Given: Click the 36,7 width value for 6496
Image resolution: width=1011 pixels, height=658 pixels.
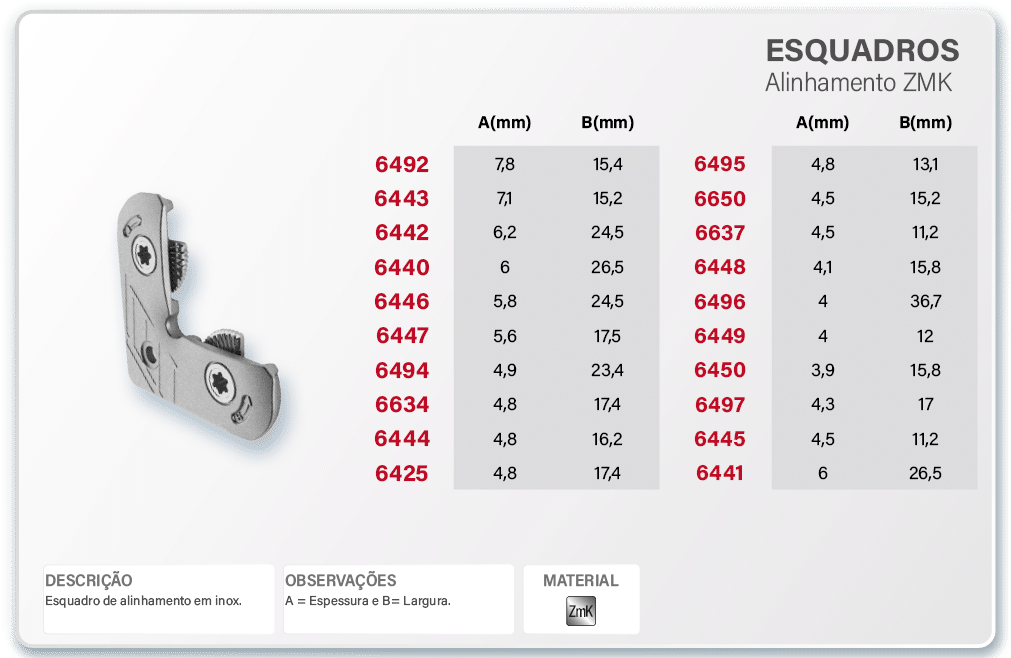Looking at the screenshot, I should coord(925,301).
